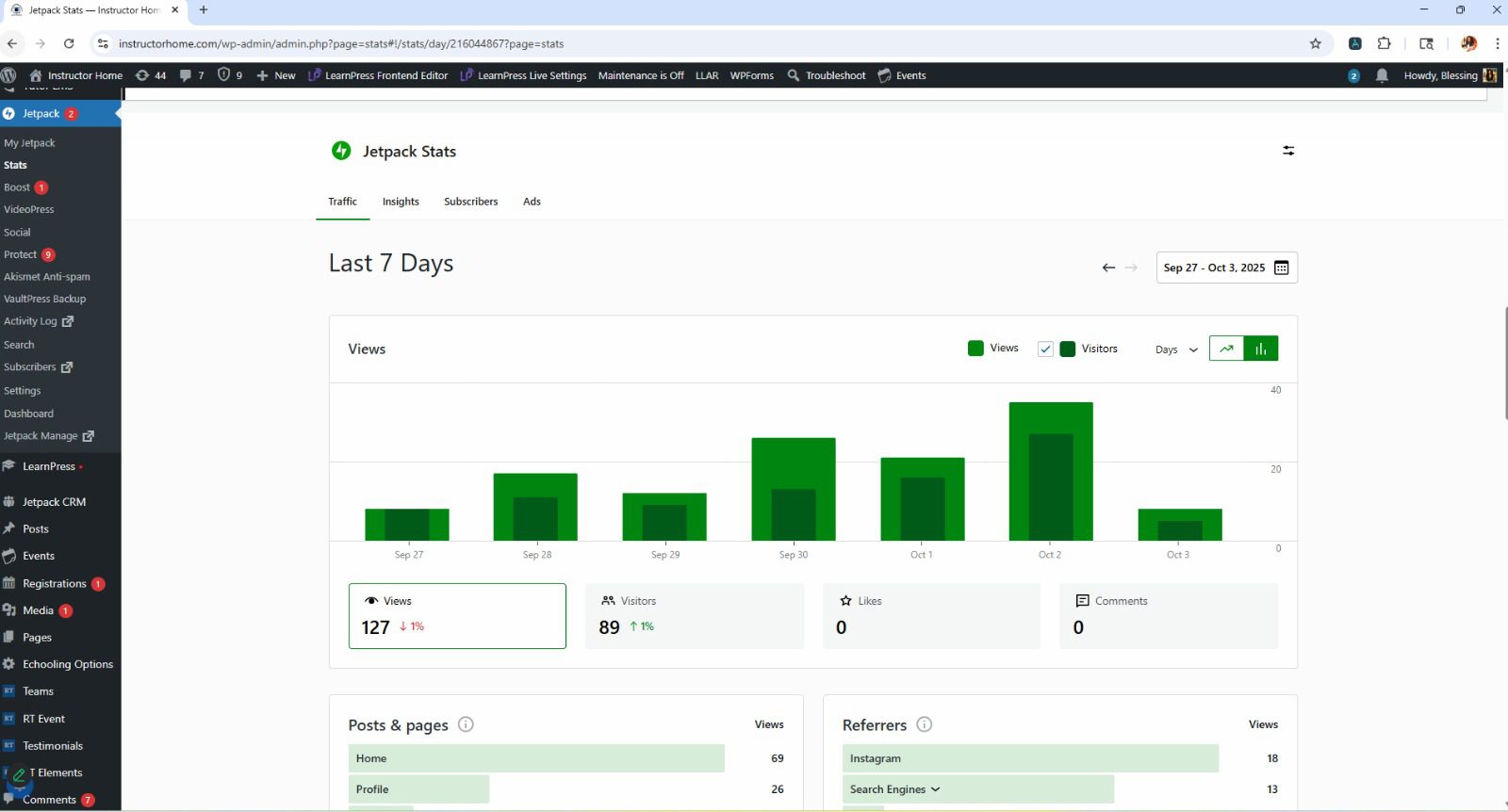Switch to the Subscribers tab
The width and height of the screenshot is (1508, 812).
pos(470,202)
